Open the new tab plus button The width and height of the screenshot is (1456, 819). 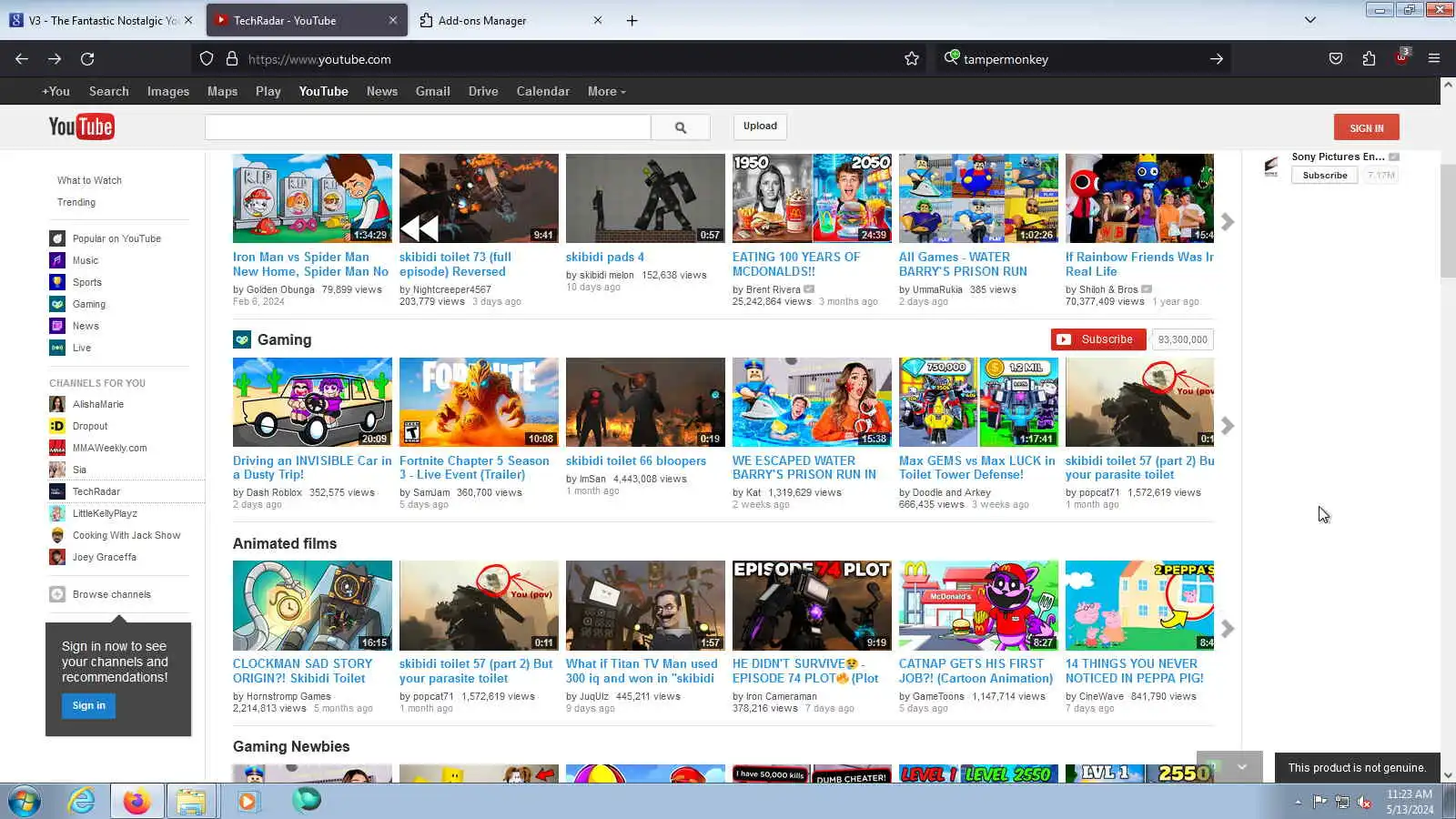tap(632, 20)
